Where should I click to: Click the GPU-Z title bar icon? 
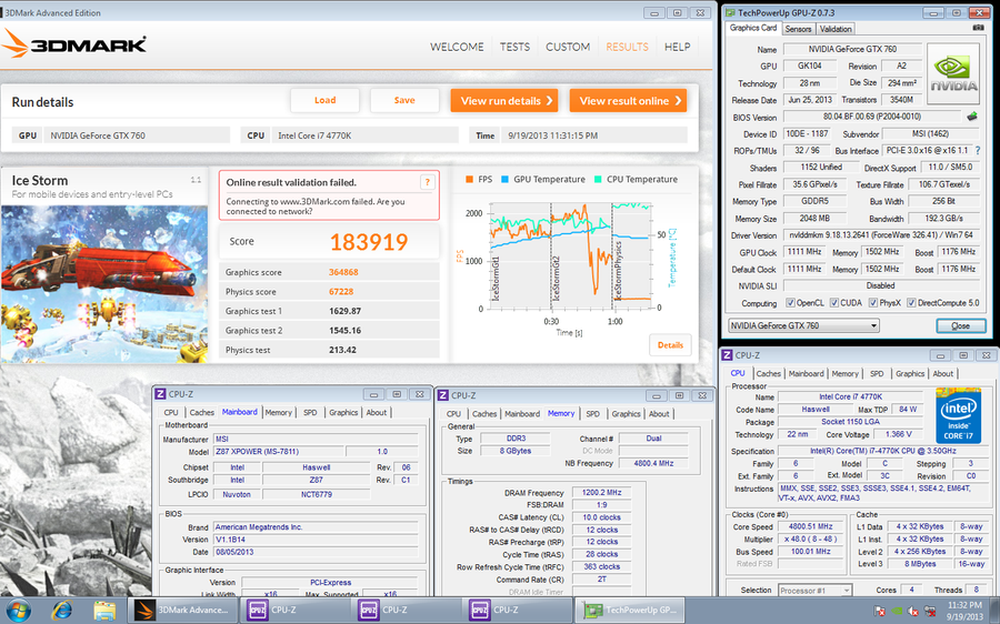pyautogui.click(x=730, y=13)
